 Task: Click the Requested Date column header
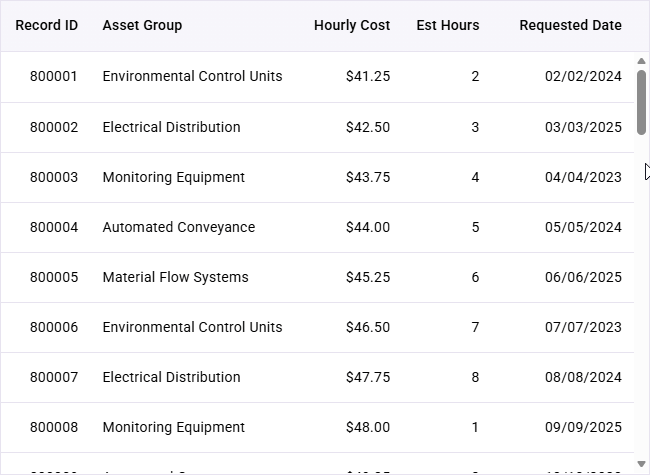[570, 25]
